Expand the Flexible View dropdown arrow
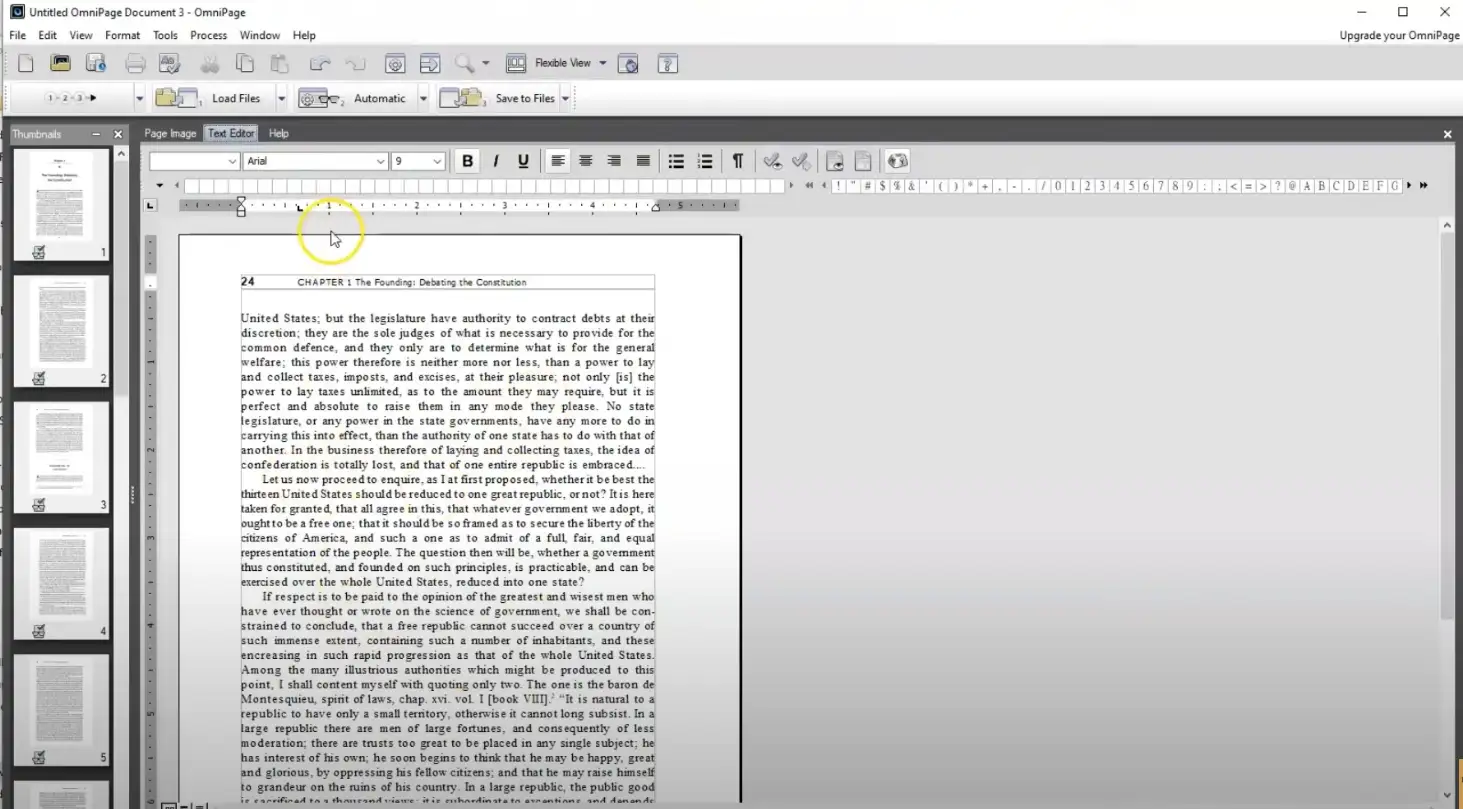The height and width of the screenshot is (809, 1463). pyautogui.click(x=603, y=63)
